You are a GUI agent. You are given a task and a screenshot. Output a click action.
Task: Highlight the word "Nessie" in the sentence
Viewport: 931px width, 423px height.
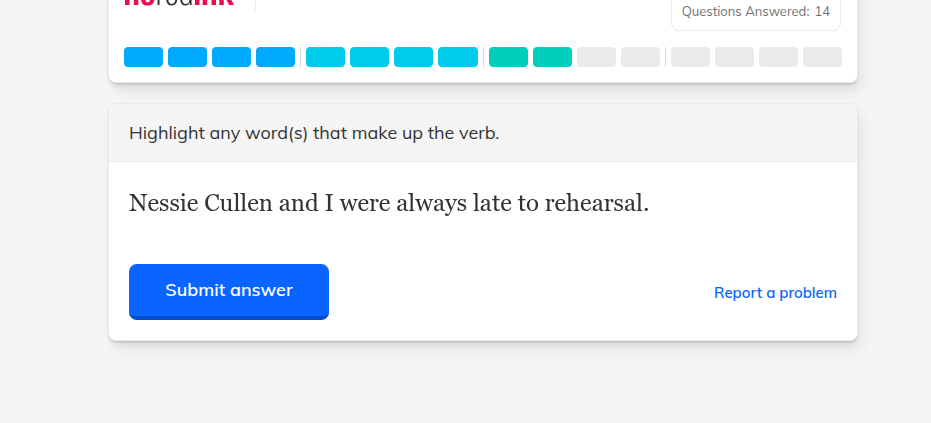[163, 204]
